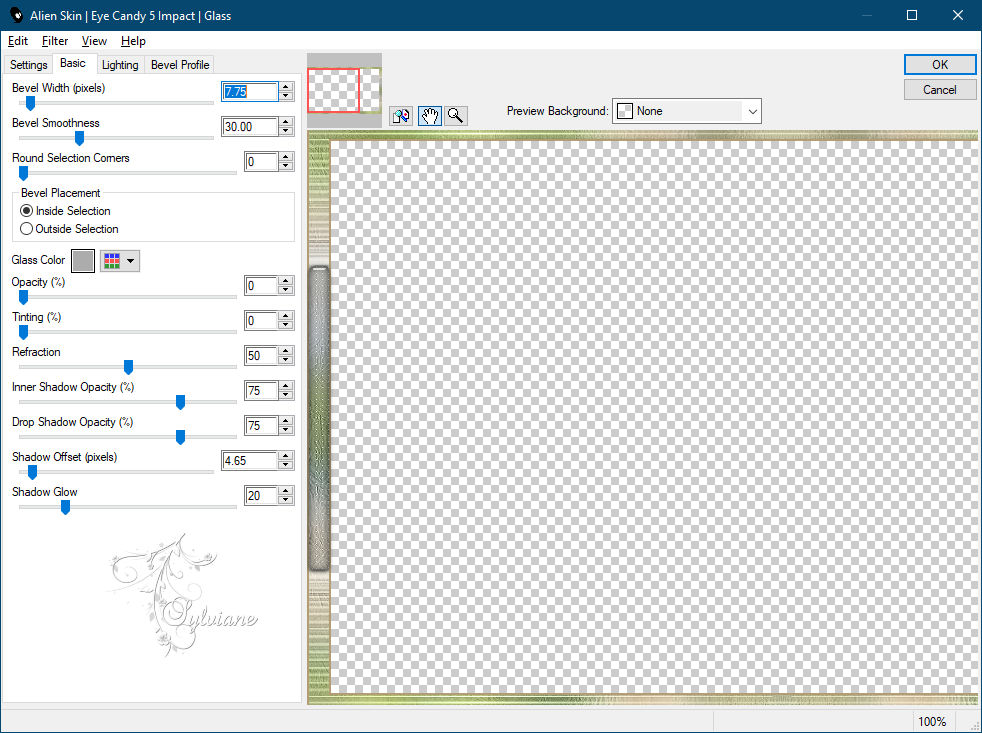Click the navigator thumbnail preview
The width and height of the screenshot is (982, 733).
344,90
